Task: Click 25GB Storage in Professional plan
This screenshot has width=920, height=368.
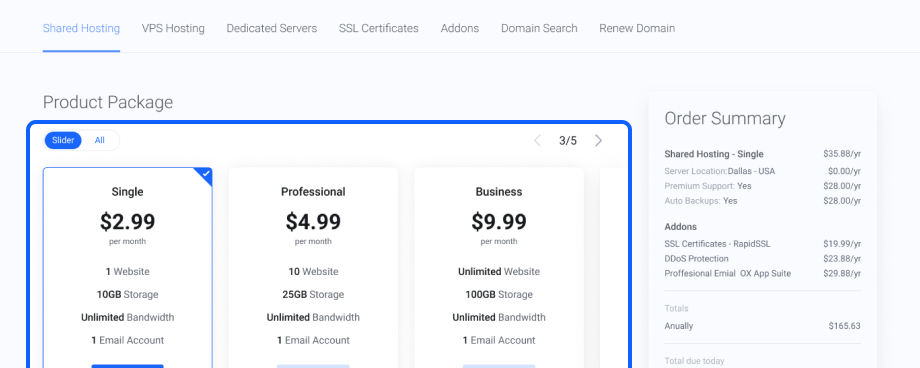Action: click(x=313, y=295)
